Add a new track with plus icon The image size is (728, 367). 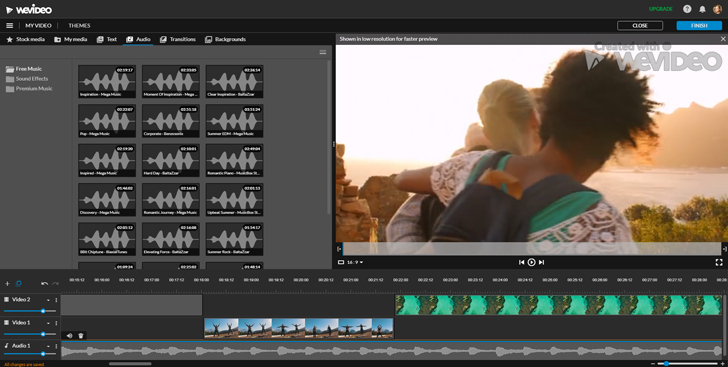7,283
